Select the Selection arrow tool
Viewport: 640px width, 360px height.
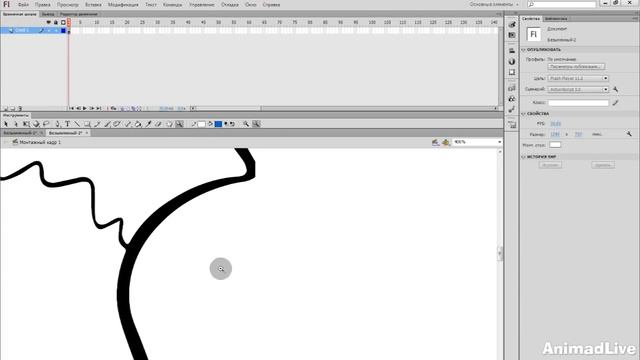point(6,124)
